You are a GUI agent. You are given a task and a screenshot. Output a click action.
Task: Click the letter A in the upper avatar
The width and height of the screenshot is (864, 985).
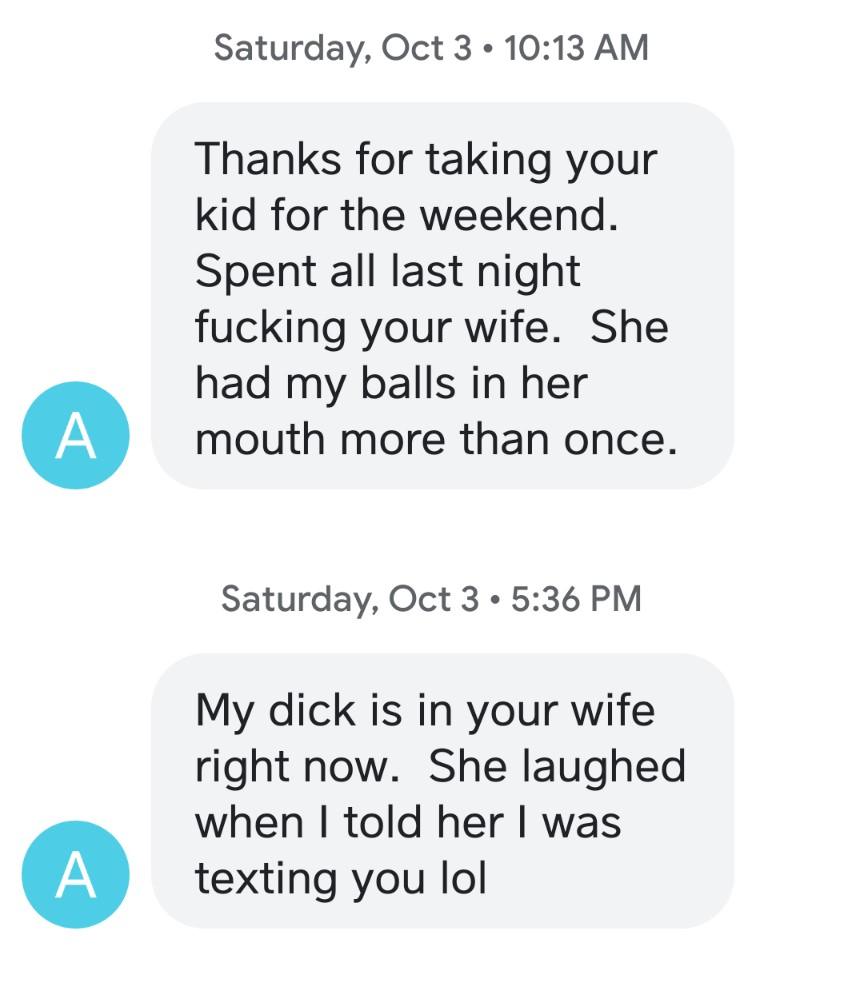[75, 436]
